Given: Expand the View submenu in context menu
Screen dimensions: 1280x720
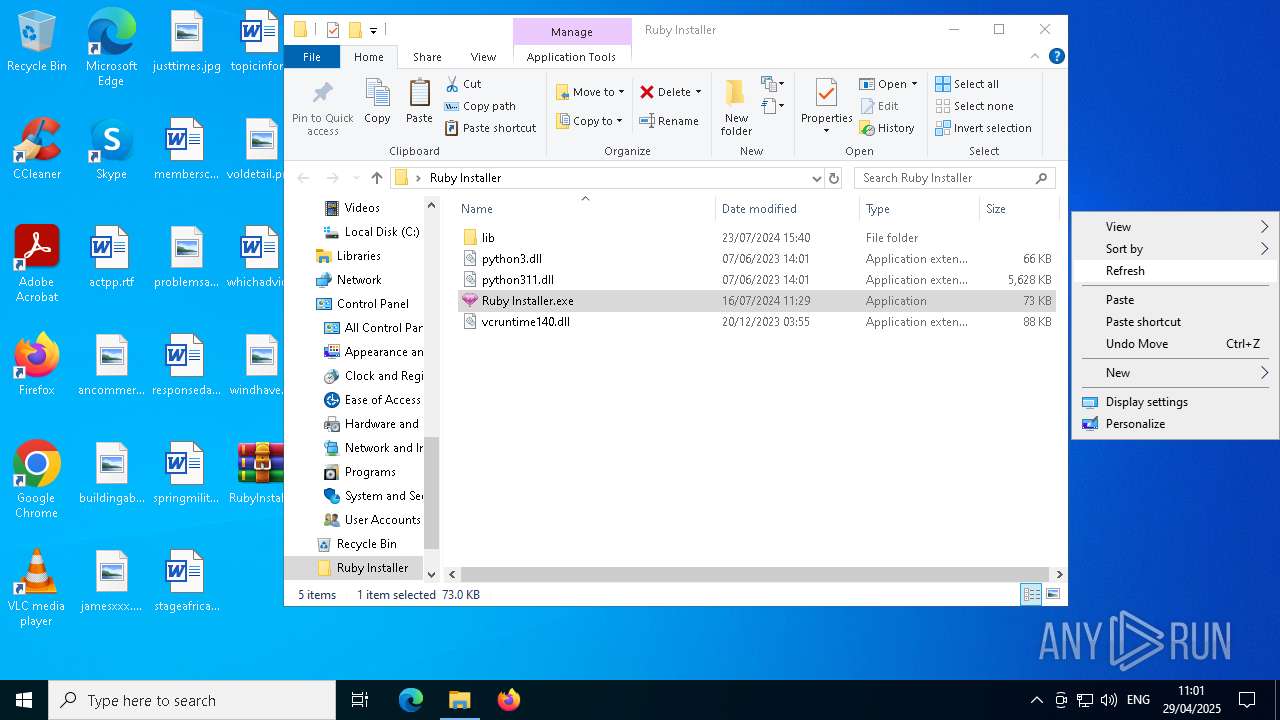Looking at the screenshot, I should 1175,227.
